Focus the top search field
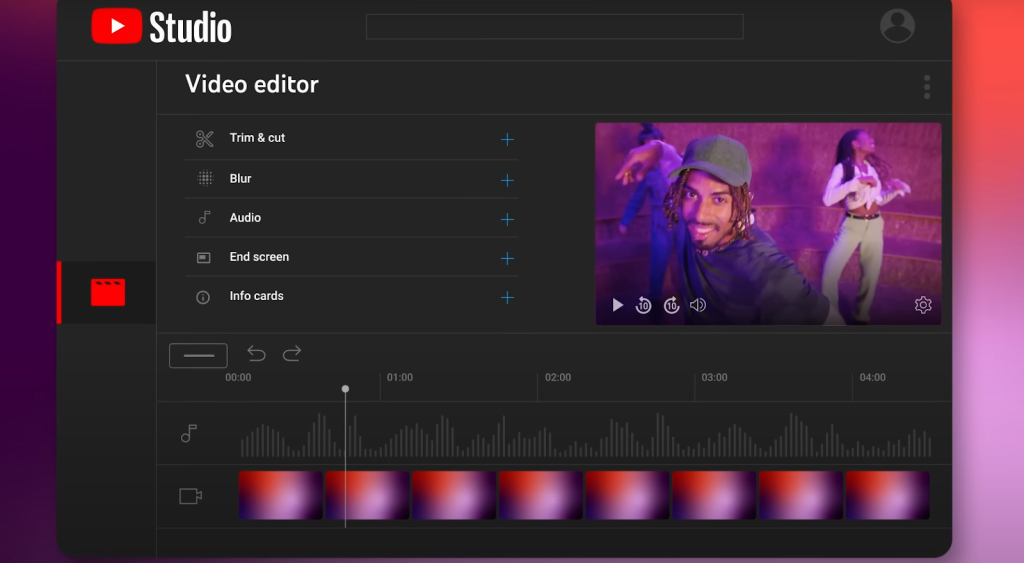 click(x=554, y=27)
